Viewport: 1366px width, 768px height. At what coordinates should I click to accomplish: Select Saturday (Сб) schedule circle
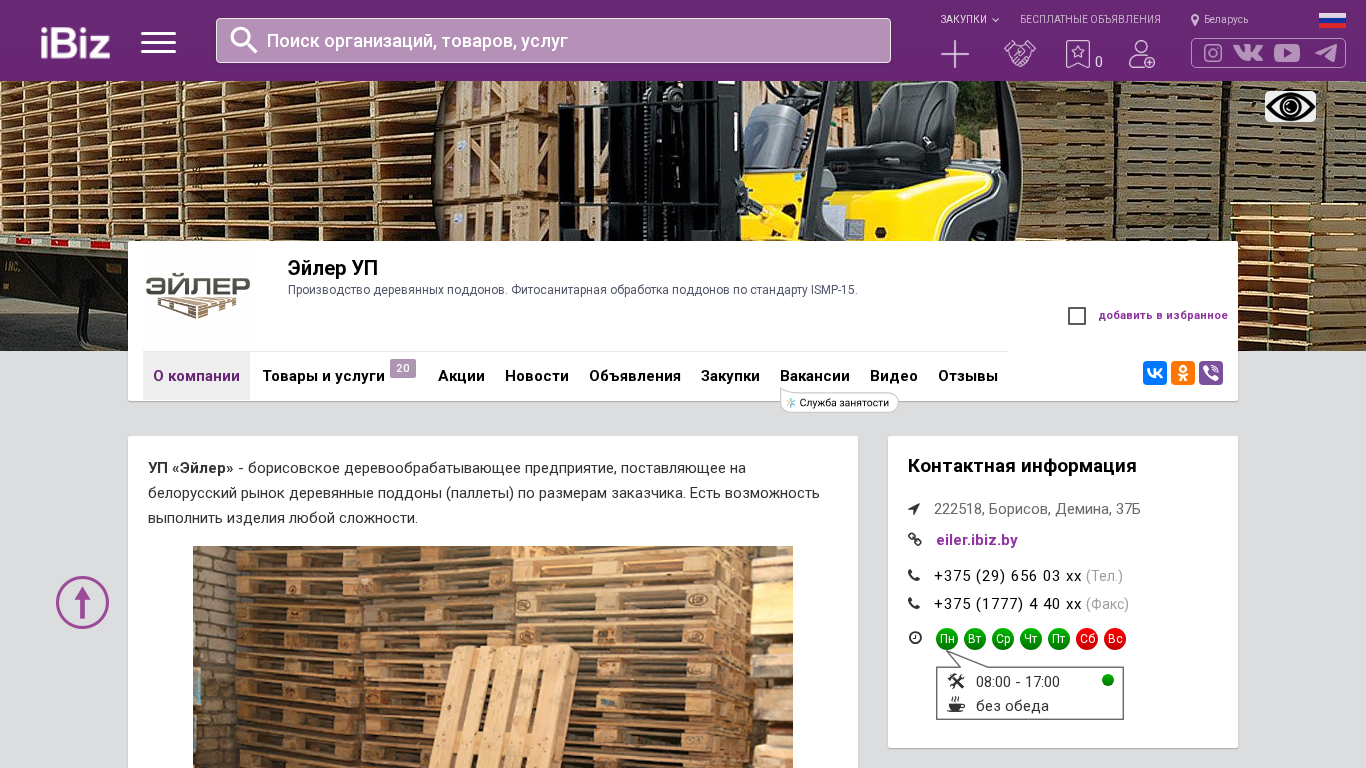point(1087,639)
